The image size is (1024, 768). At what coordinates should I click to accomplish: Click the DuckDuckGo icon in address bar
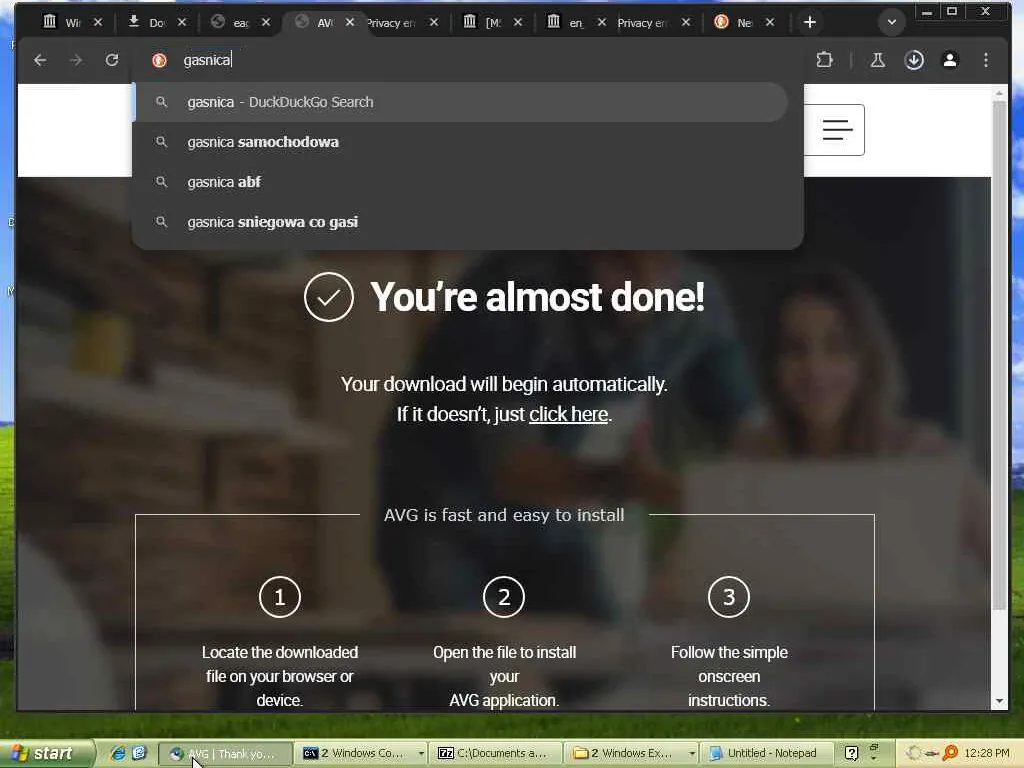click(159, 61)
